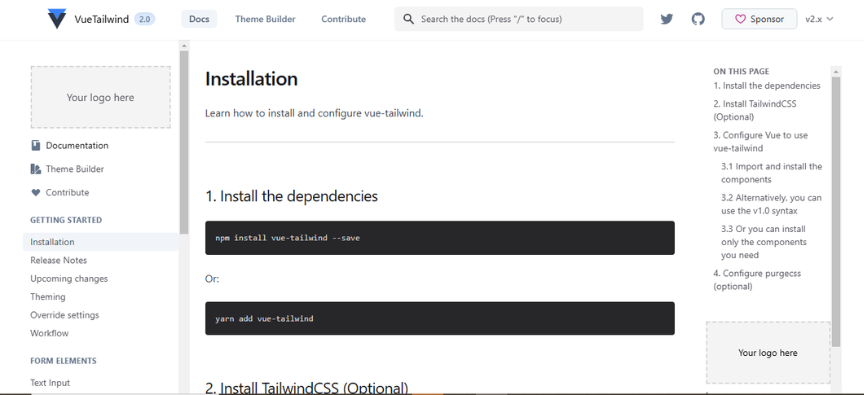Open the Contribute top menu item
The width and height of the screenshot is (864, 395).
tap(343, 19)
